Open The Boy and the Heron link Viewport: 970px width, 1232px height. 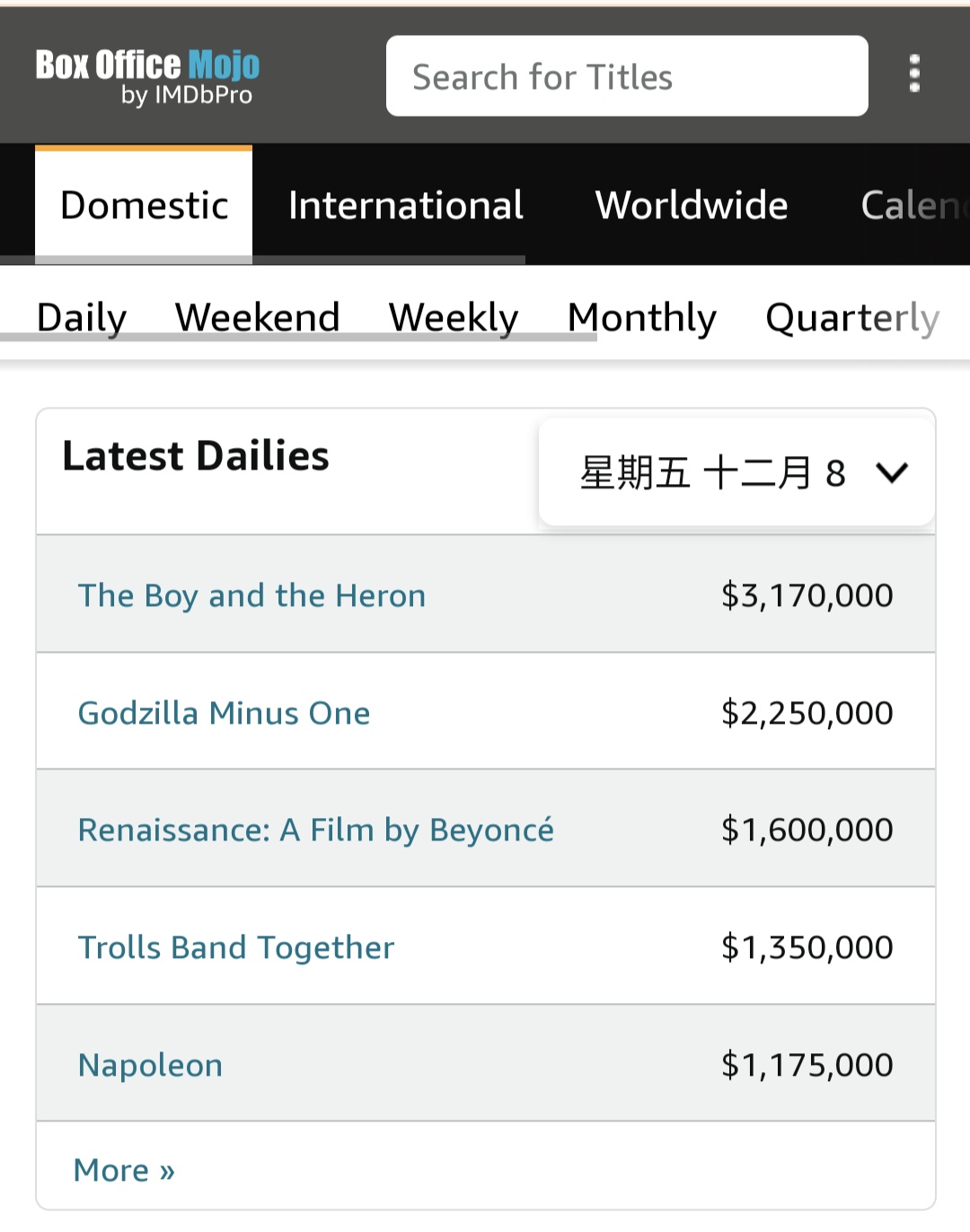coord(251,595)
